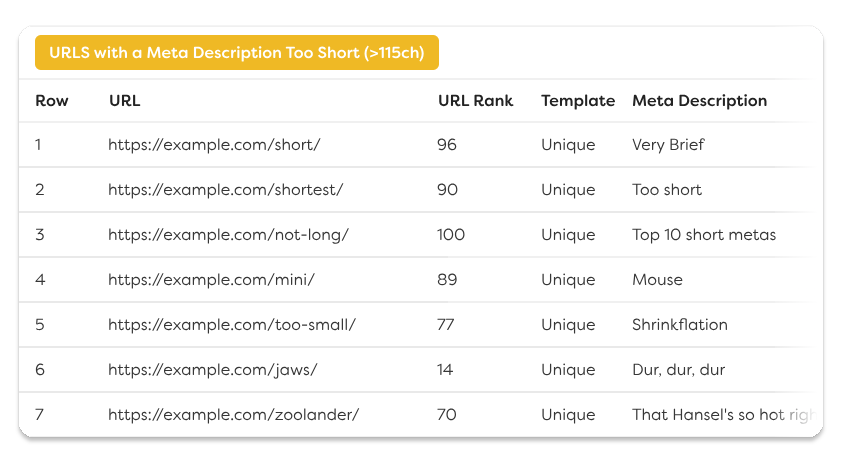Click the 'Shrinkflation' meta description cell
The height and width of the screenshot is (461, 847).
point(680,325)
